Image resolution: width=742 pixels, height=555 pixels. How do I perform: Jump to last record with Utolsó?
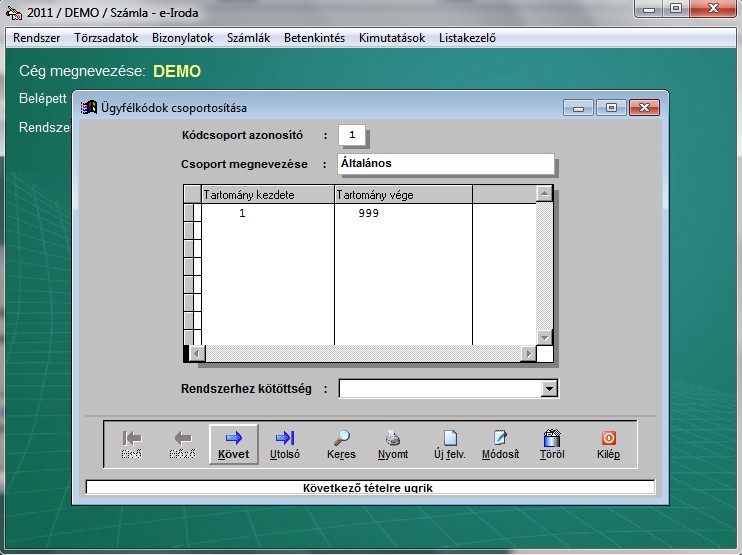click(285, 444)
